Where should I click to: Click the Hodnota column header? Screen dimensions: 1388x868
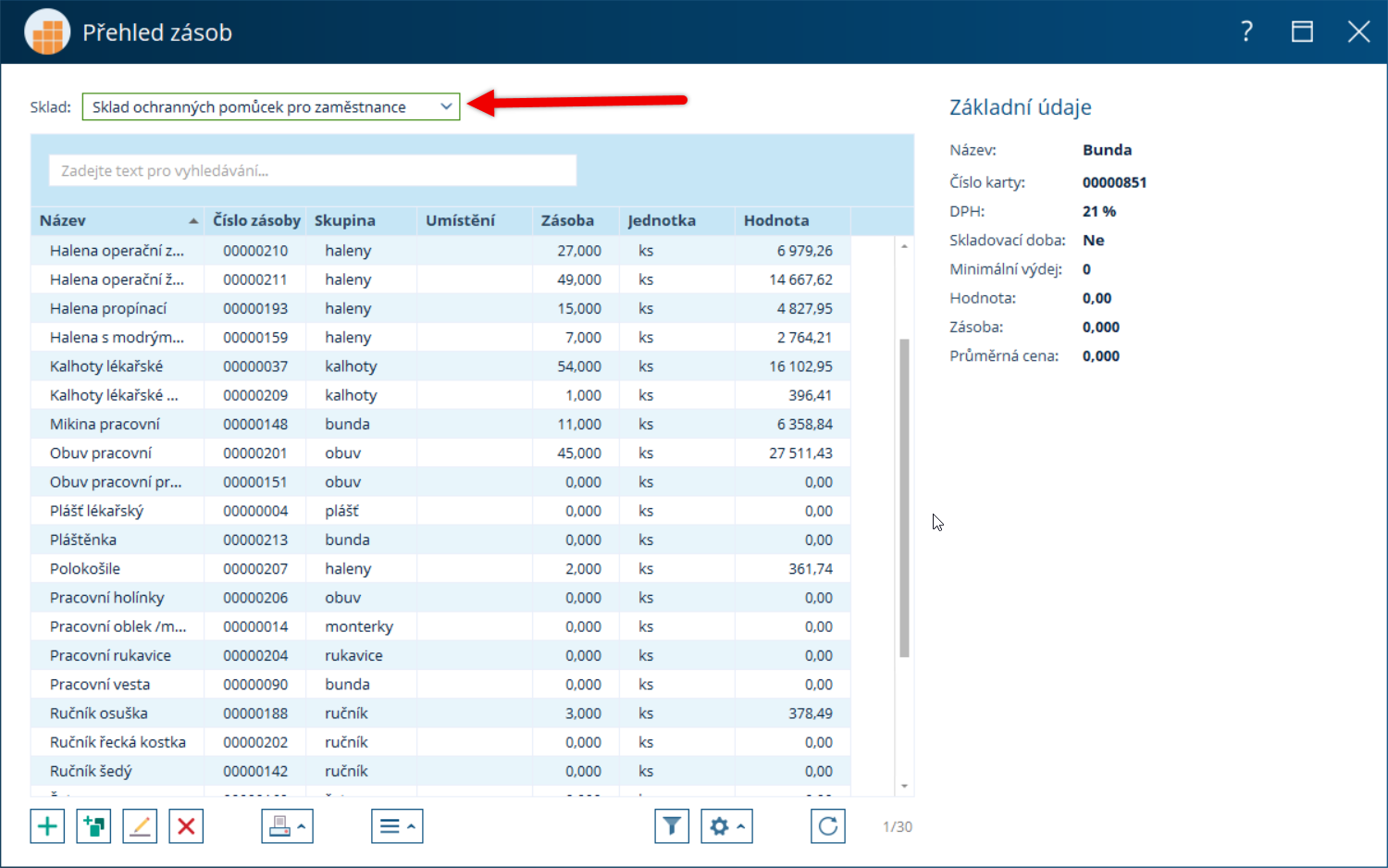click(x=792, y=220)
